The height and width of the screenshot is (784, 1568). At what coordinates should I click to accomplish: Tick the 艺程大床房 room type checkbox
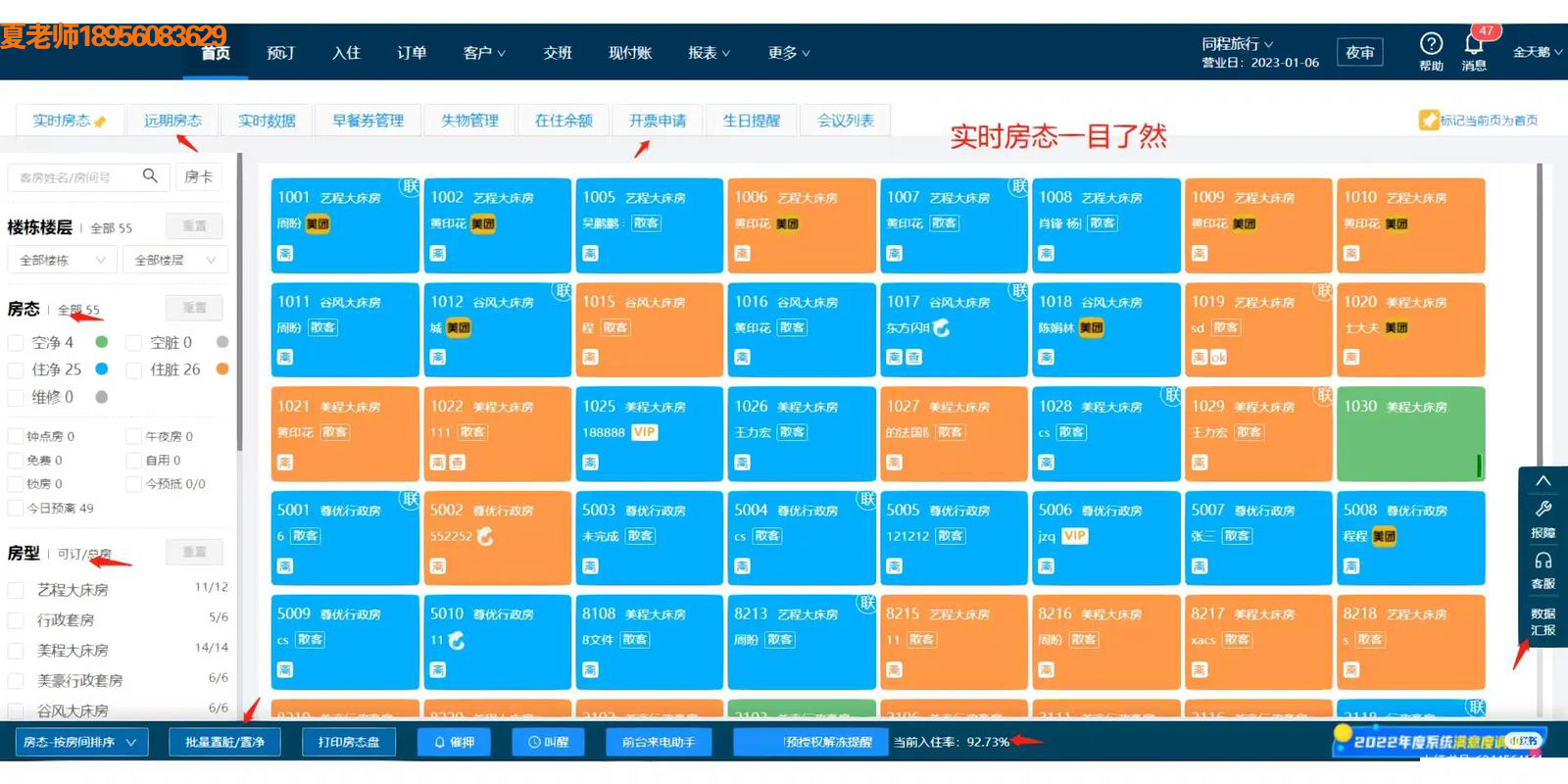pos(16,590)
